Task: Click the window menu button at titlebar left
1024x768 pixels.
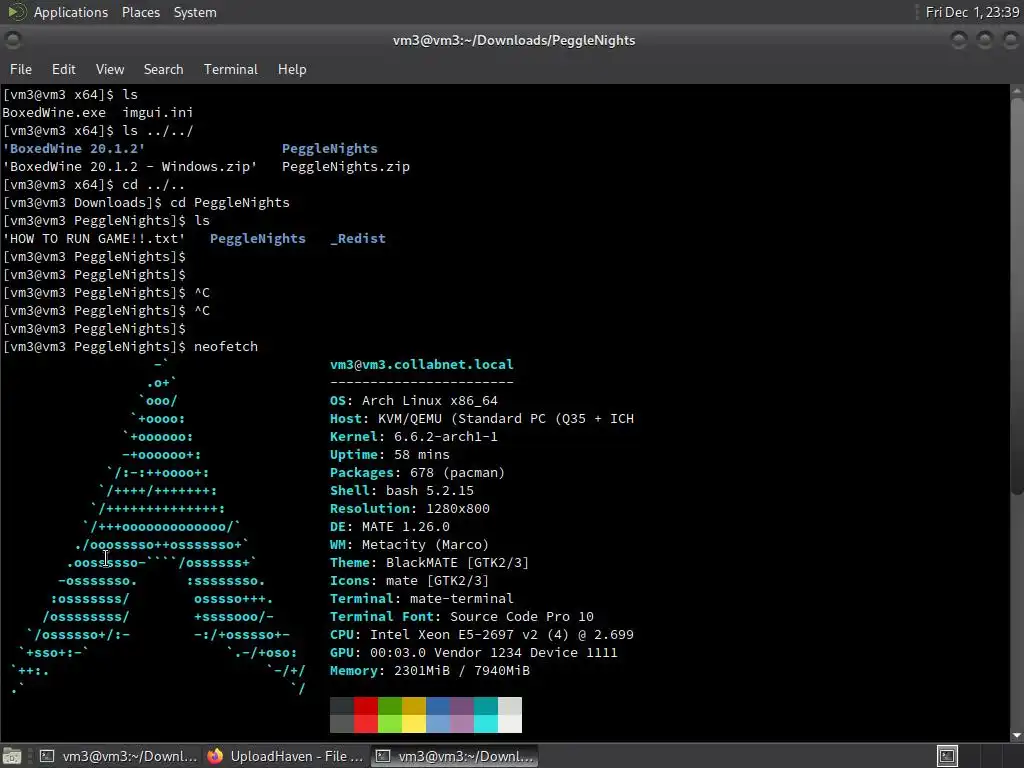Action: click(13, 40)
